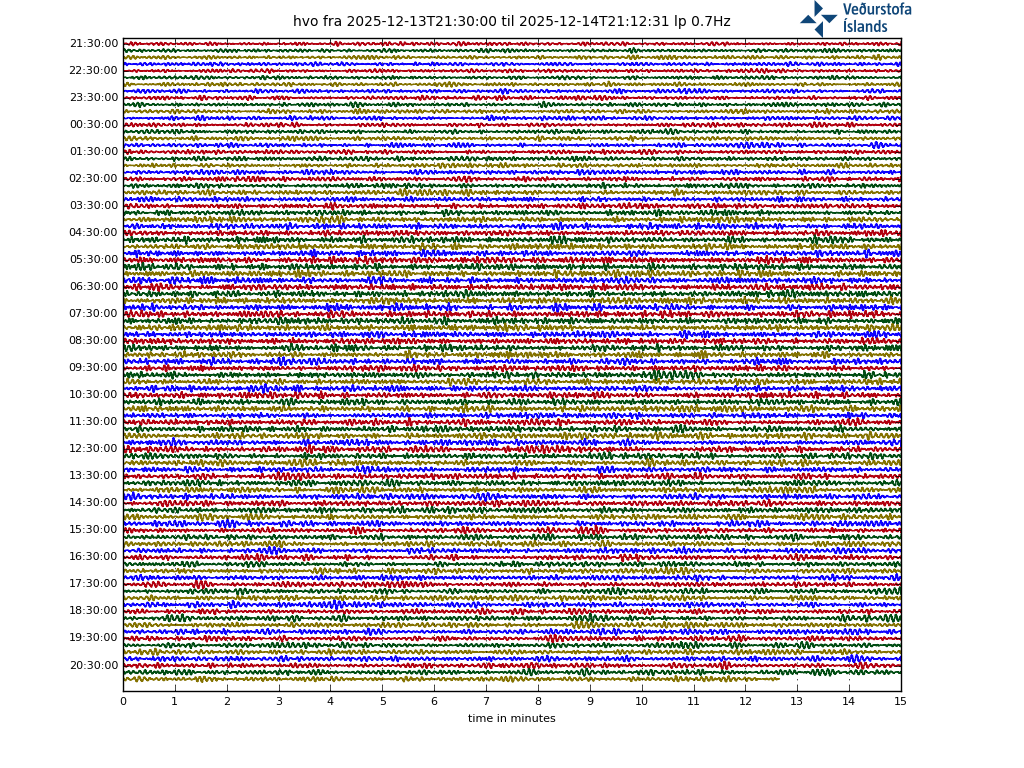
Task: Select the 15:30:00 time label
Action: [94, 530]
